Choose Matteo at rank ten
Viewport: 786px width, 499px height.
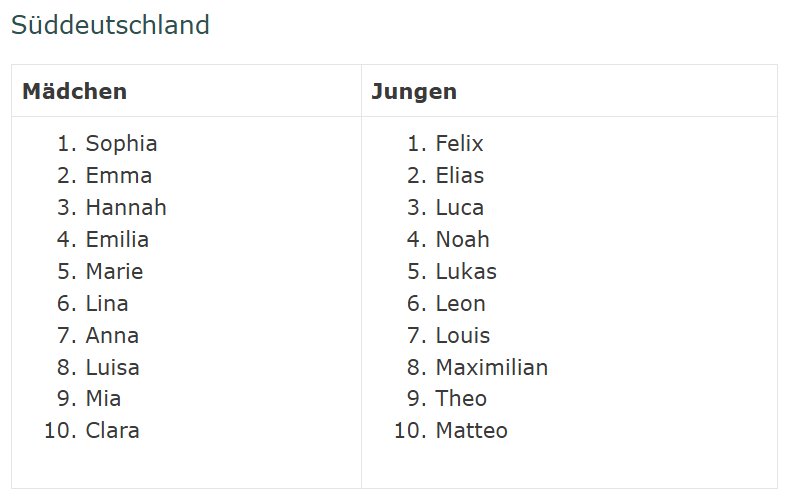[x=471, y=431]
